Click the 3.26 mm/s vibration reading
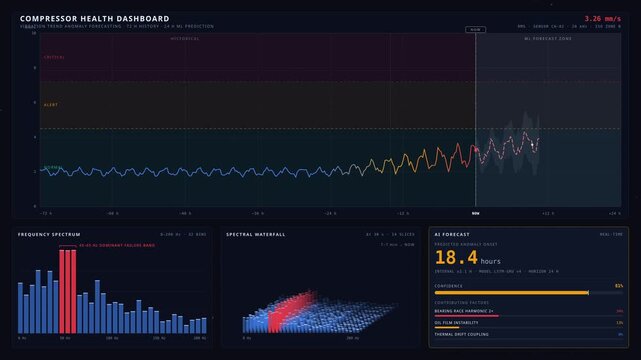The width and height of the screenshot is (641, 360). pyautogui.click(x=603, y=19)
